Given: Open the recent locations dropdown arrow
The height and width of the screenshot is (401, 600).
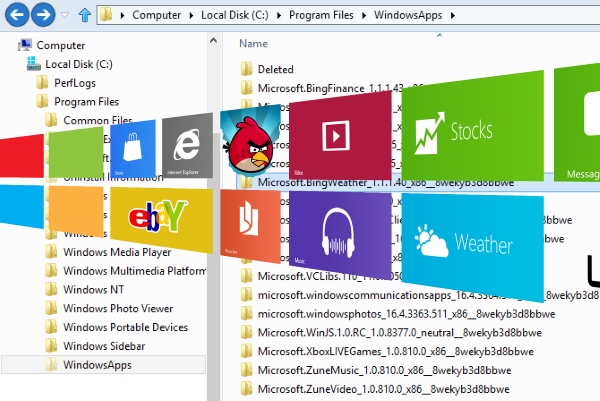Looking at the screenshot, I should pyautogui.click(x=66, y=16).
